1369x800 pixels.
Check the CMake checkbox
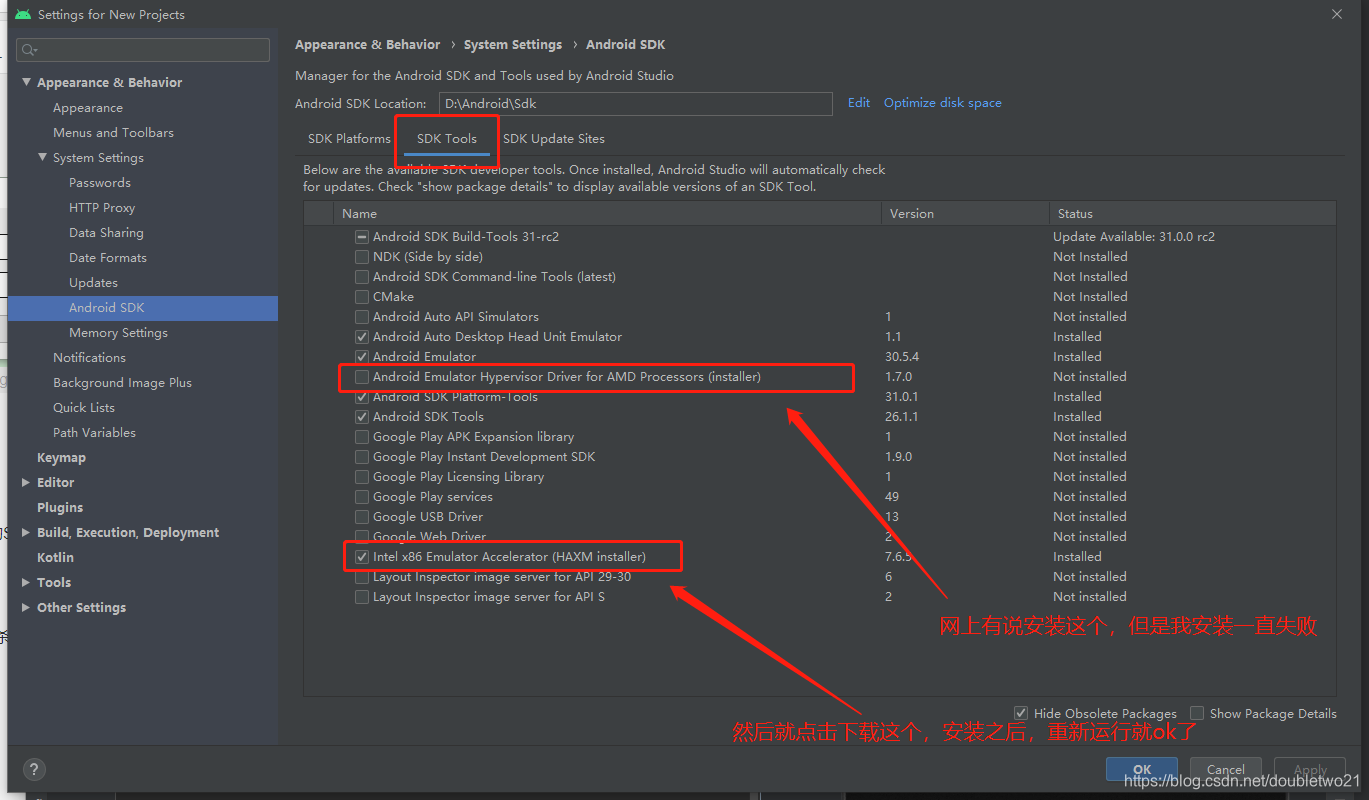362,297
